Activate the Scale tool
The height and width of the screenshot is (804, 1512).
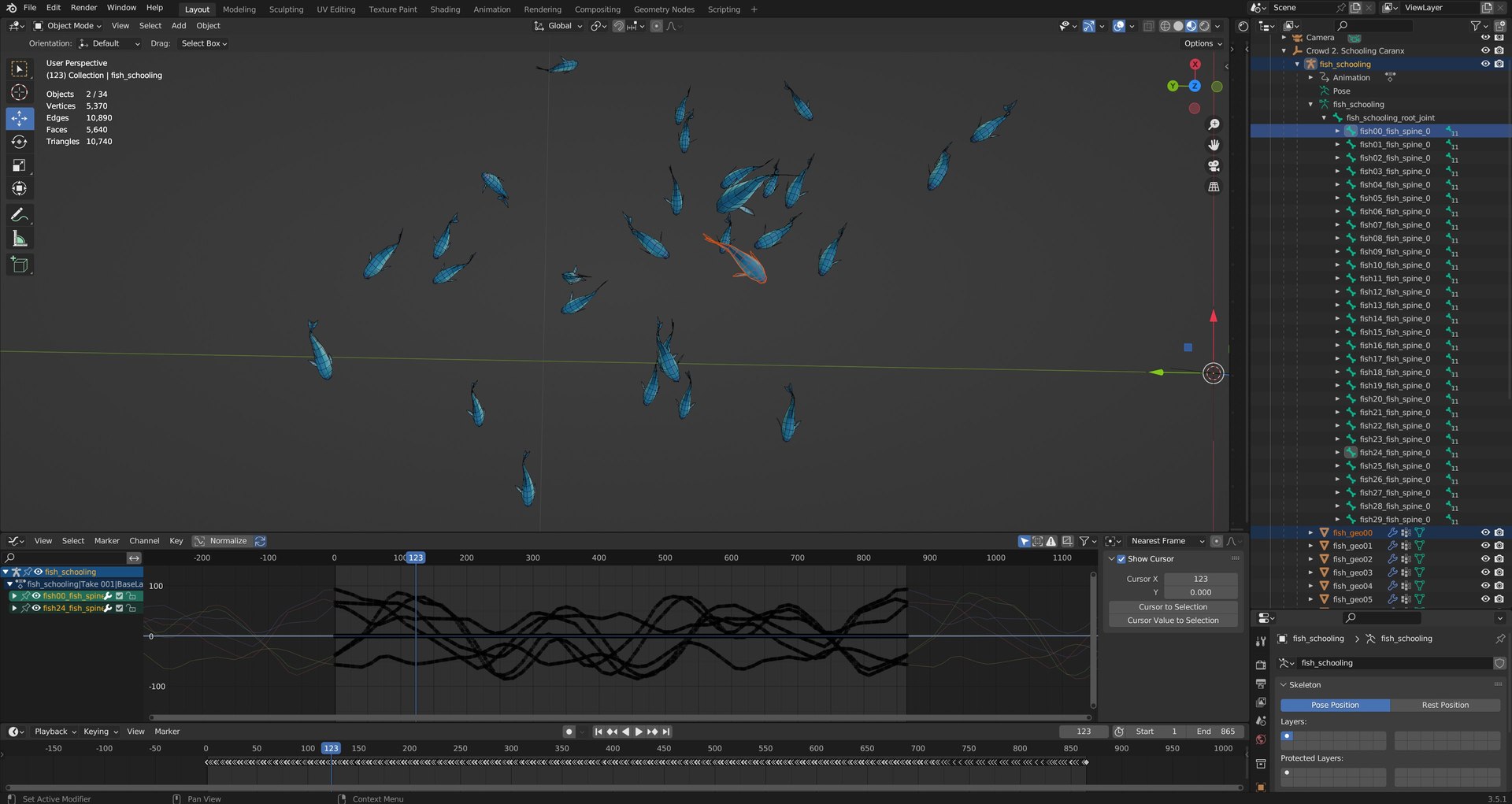pos(20,165)
